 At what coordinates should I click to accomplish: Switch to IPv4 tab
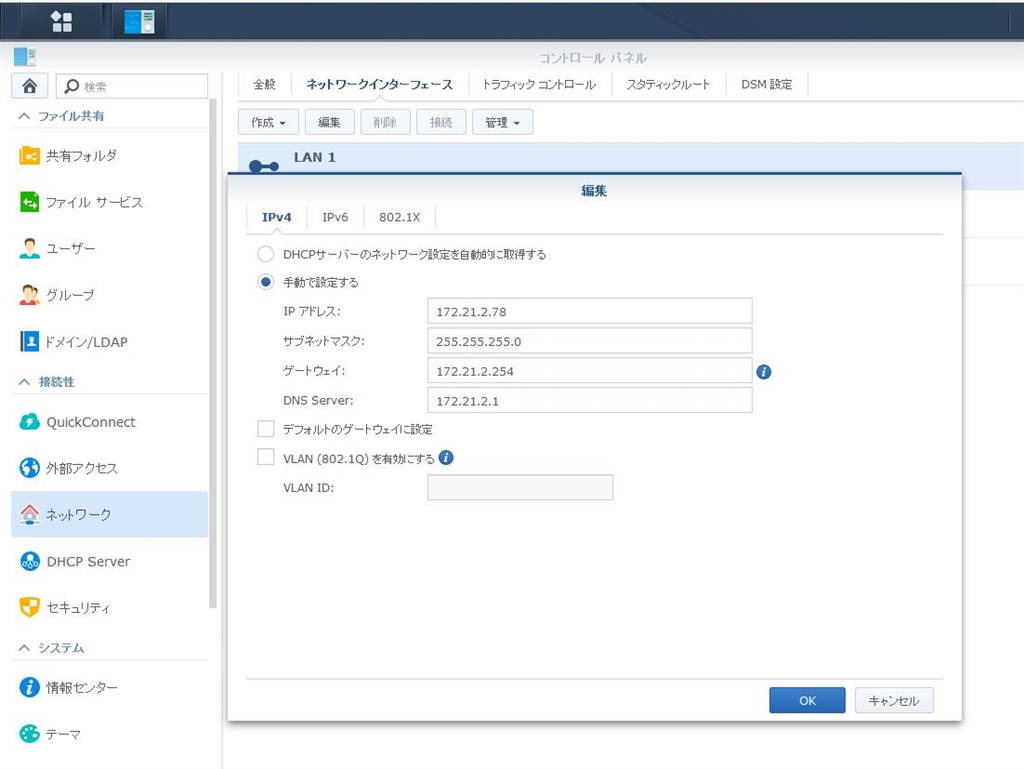(276, 217)
